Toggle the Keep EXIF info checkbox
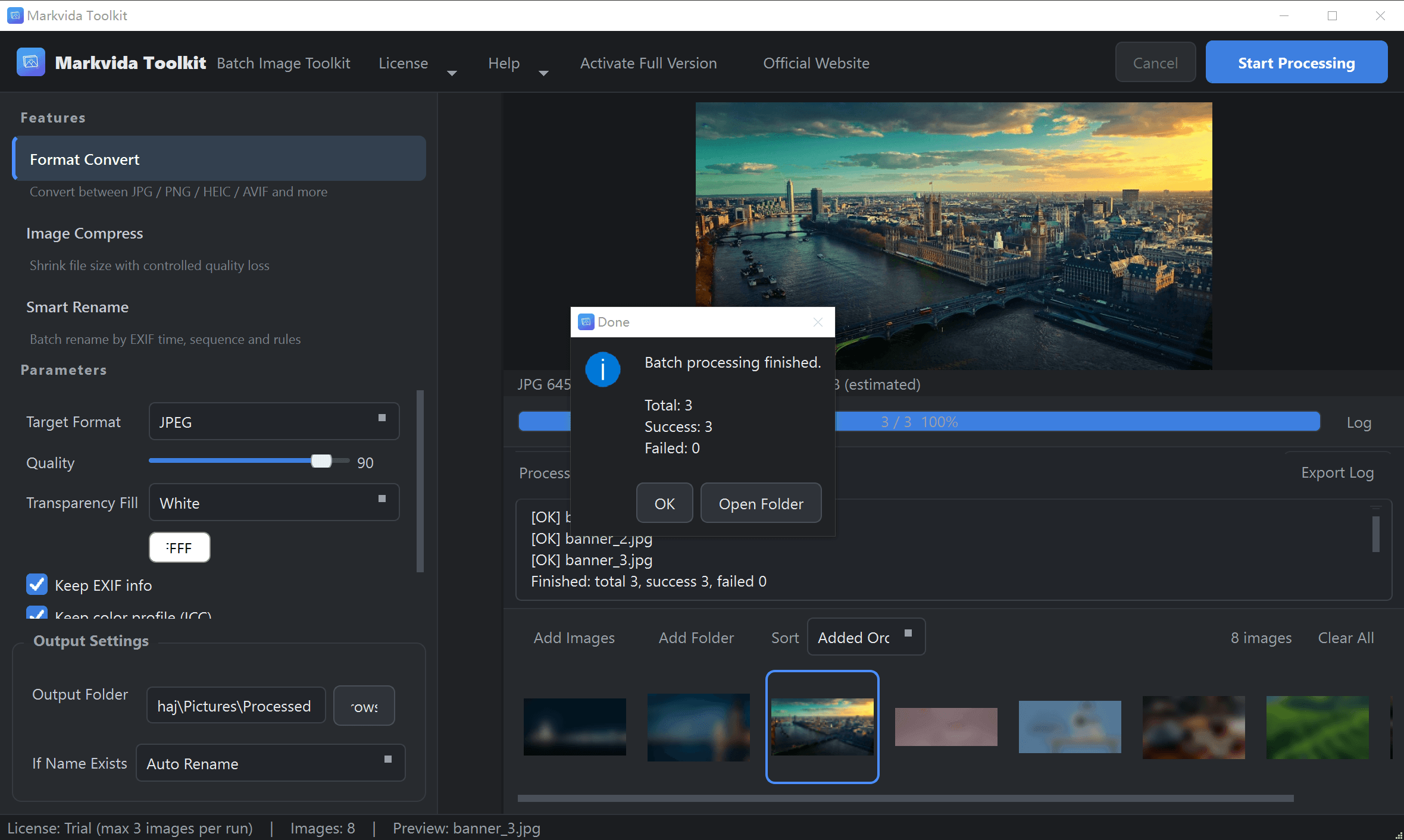Screen dimensions: 1404x840 (37, 585)
